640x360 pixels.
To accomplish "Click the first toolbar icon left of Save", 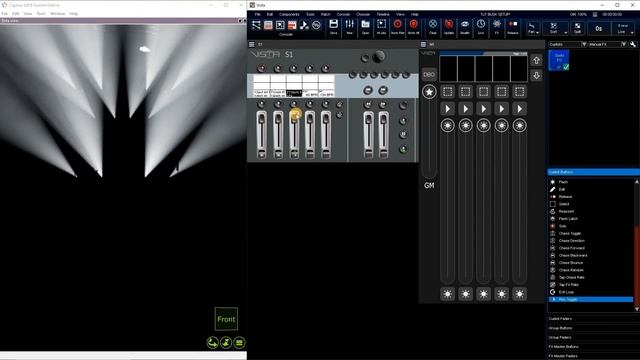I will click(x=256, y=25).
